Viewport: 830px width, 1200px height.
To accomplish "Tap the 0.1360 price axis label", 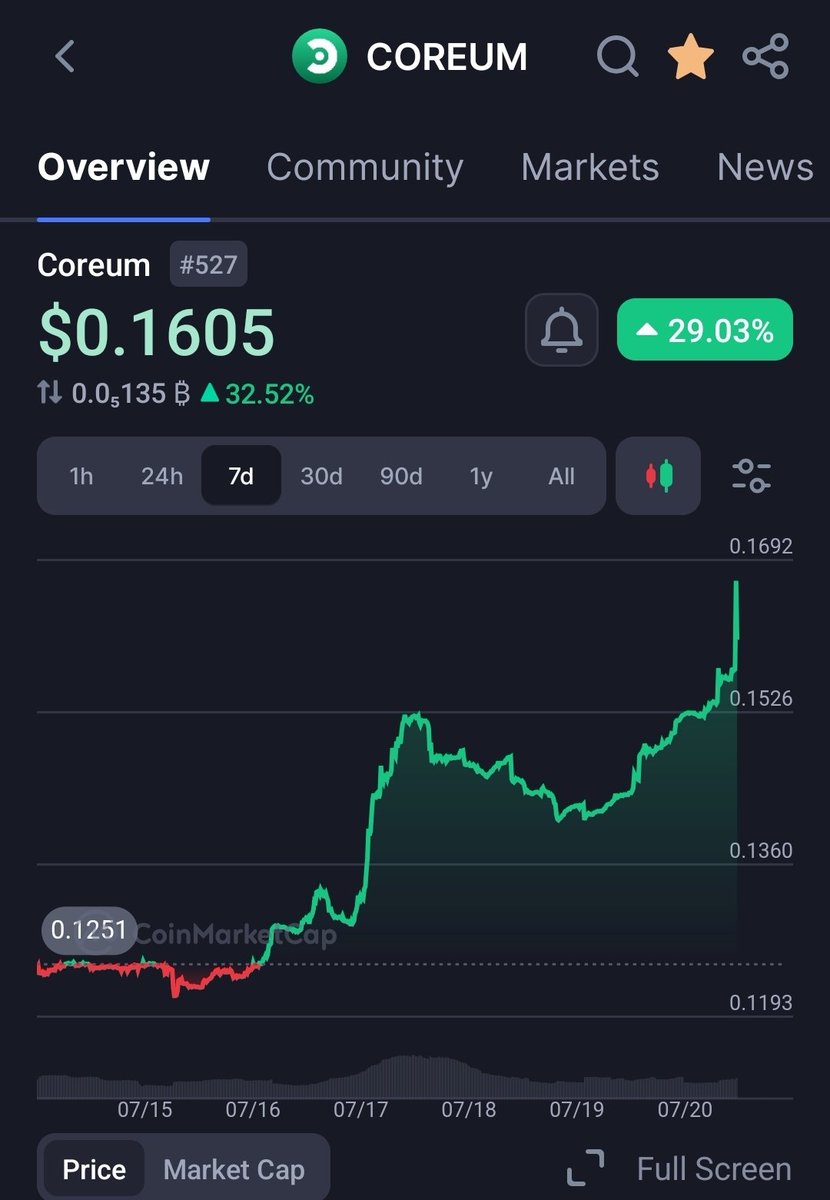I will 760,850.
